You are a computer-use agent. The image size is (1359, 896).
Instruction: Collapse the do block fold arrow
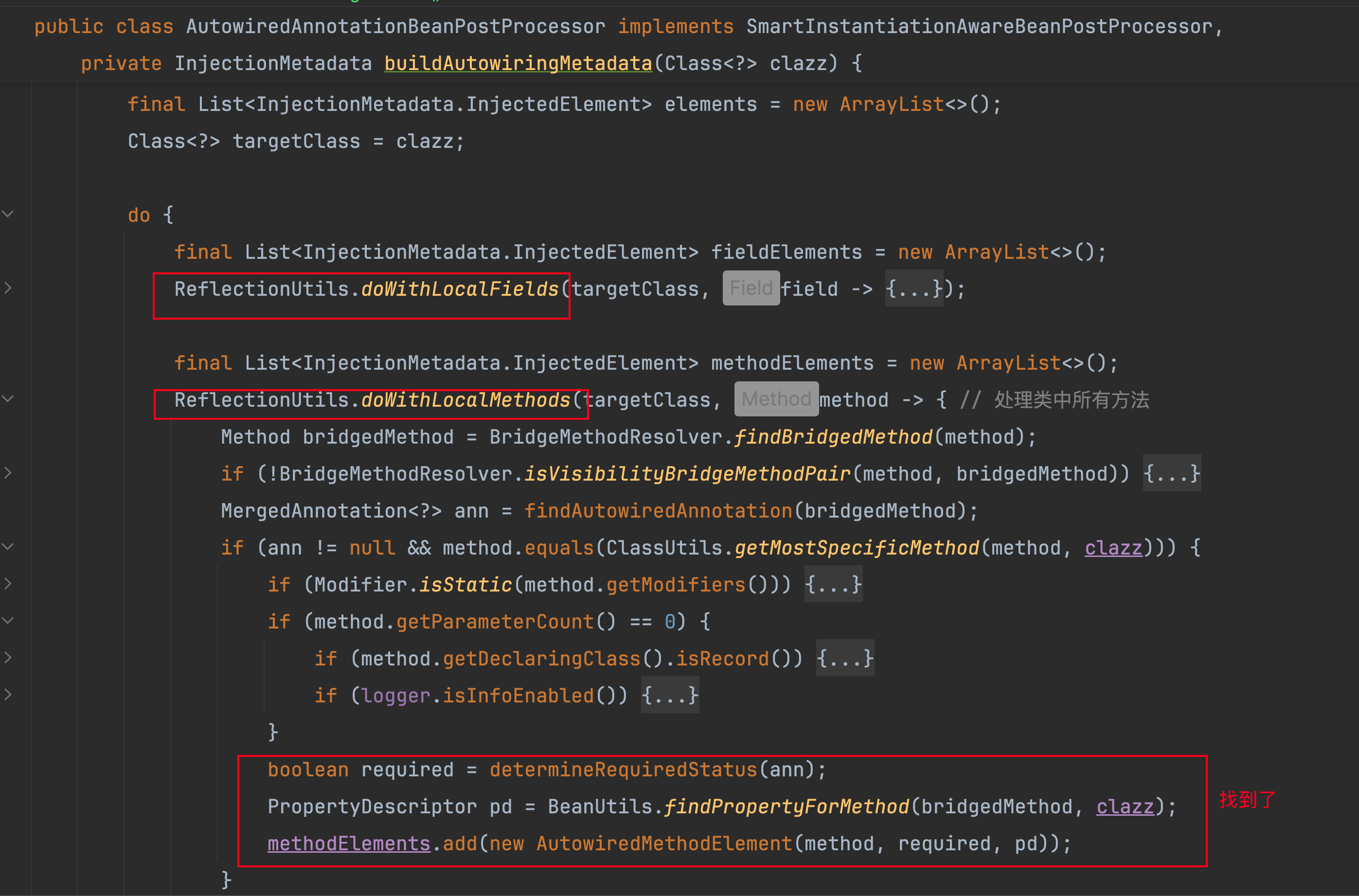pyautogui.click(x=8, y=214)
